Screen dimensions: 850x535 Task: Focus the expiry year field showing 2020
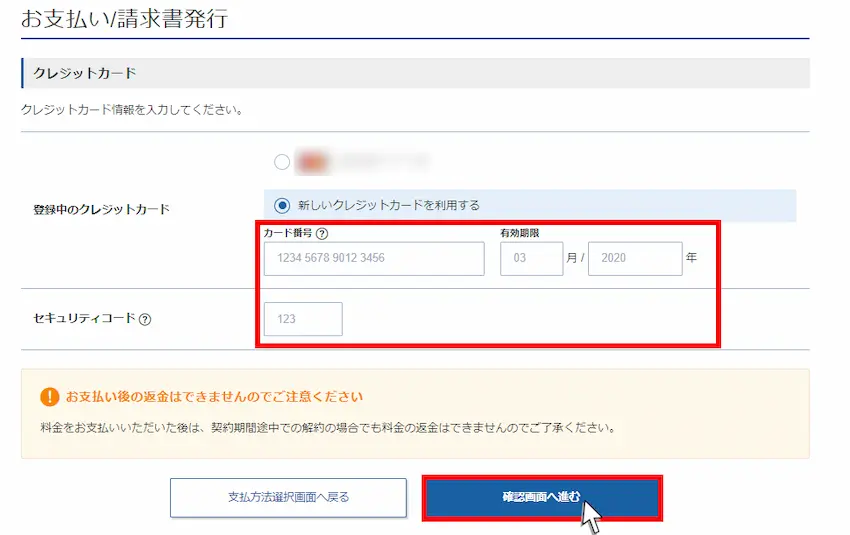pos(635,259)
